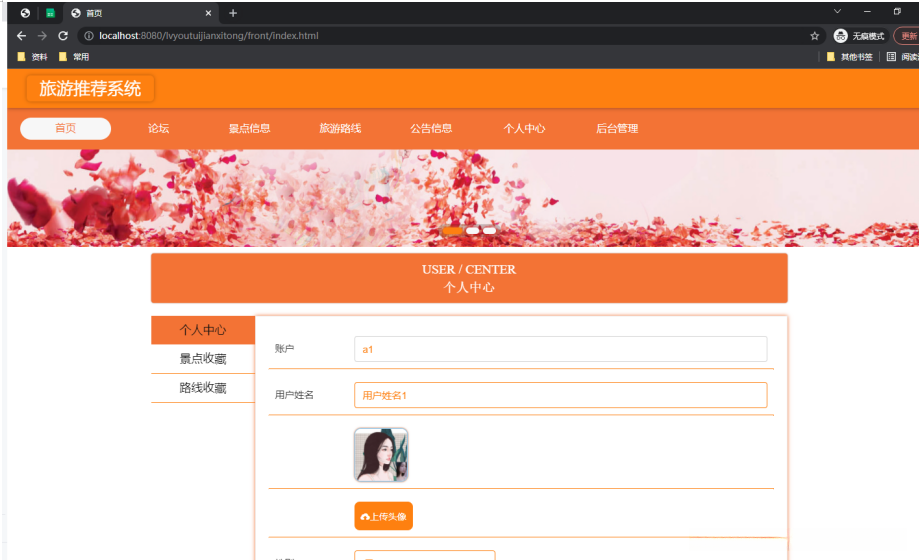Click the address bar URL
The width and height of the screenshot is (919, 560).
coord(209,36)
